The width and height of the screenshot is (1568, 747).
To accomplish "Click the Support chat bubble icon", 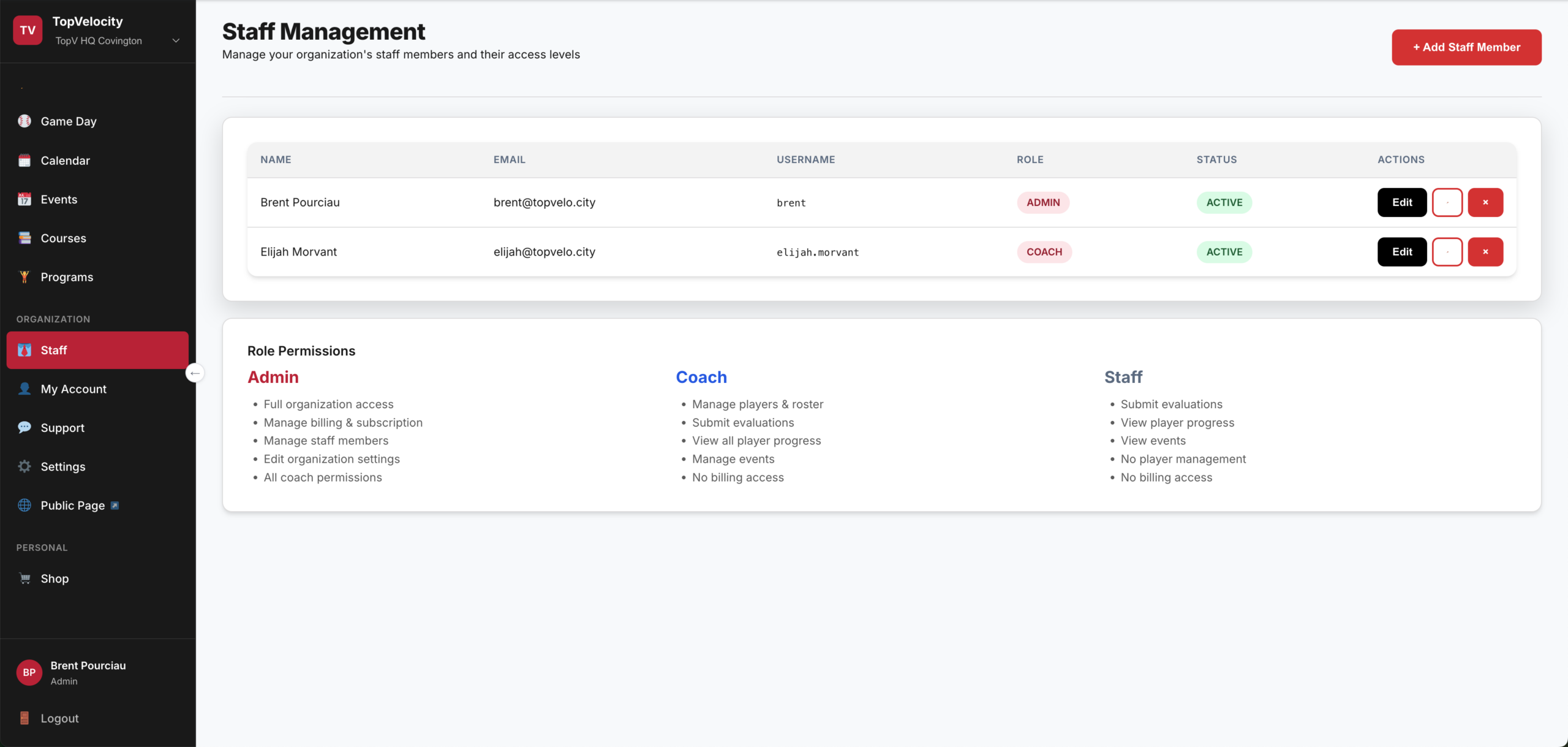I will pos(24,428).
